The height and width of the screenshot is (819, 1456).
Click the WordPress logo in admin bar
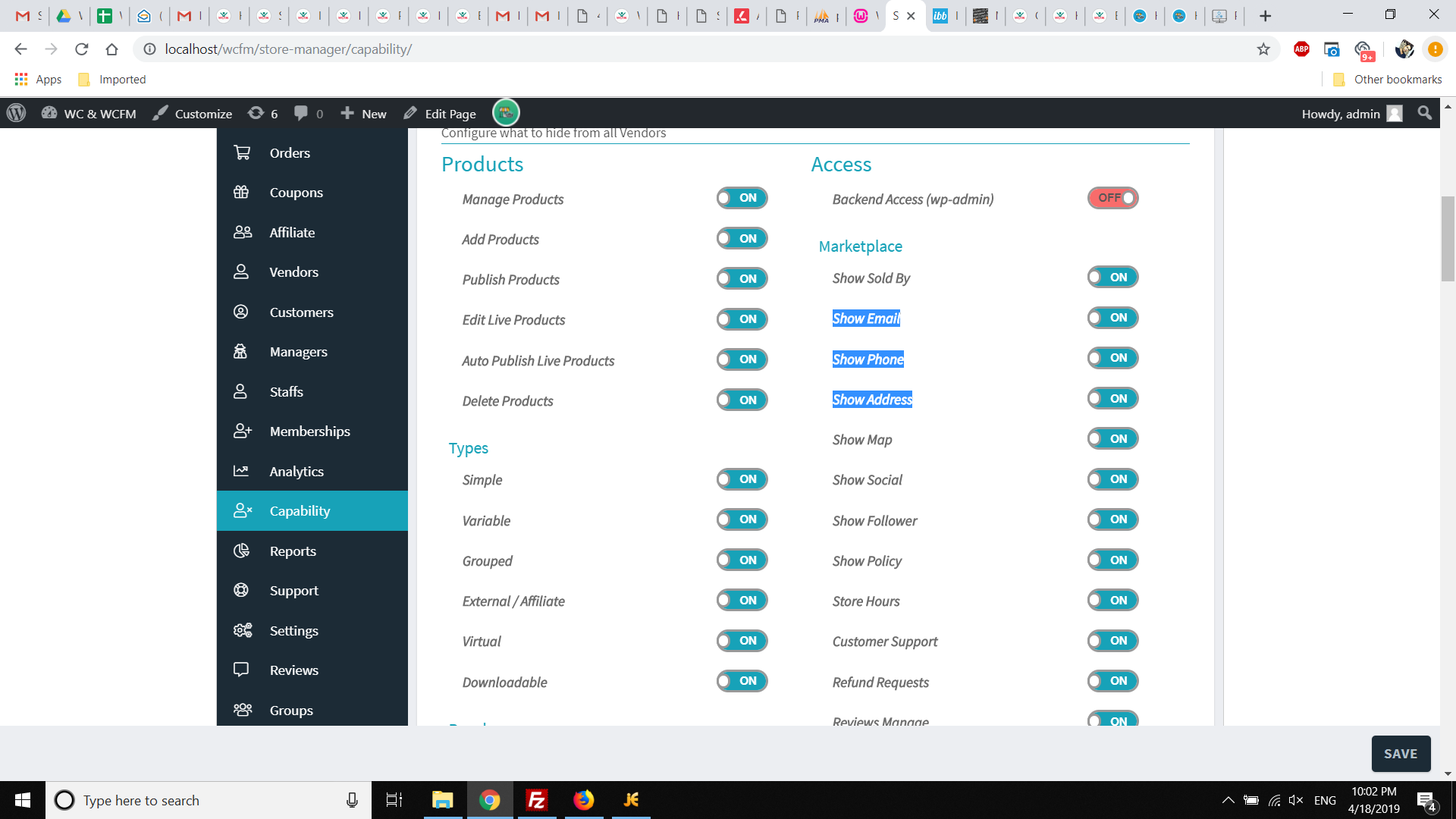click(x=16, y=113)
